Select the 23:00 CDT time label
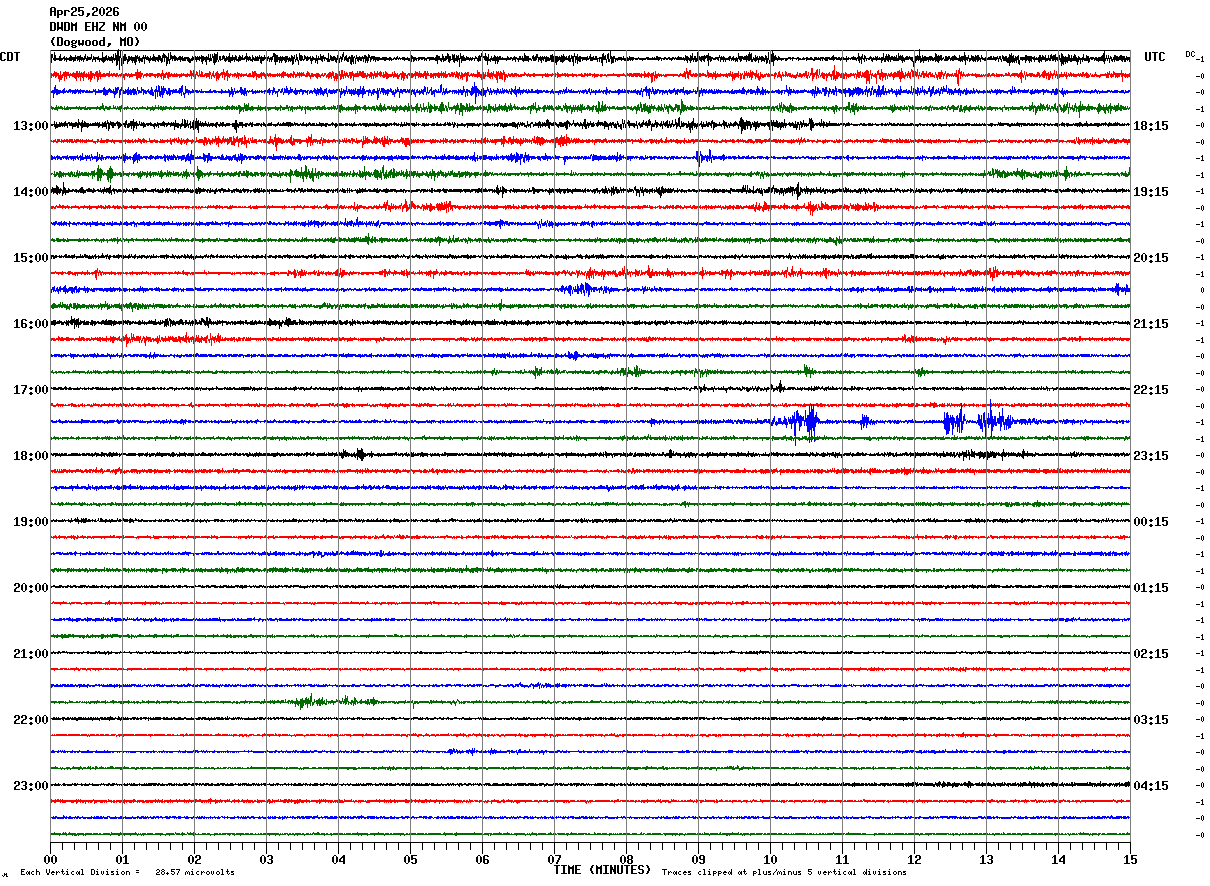 [31, 786]
